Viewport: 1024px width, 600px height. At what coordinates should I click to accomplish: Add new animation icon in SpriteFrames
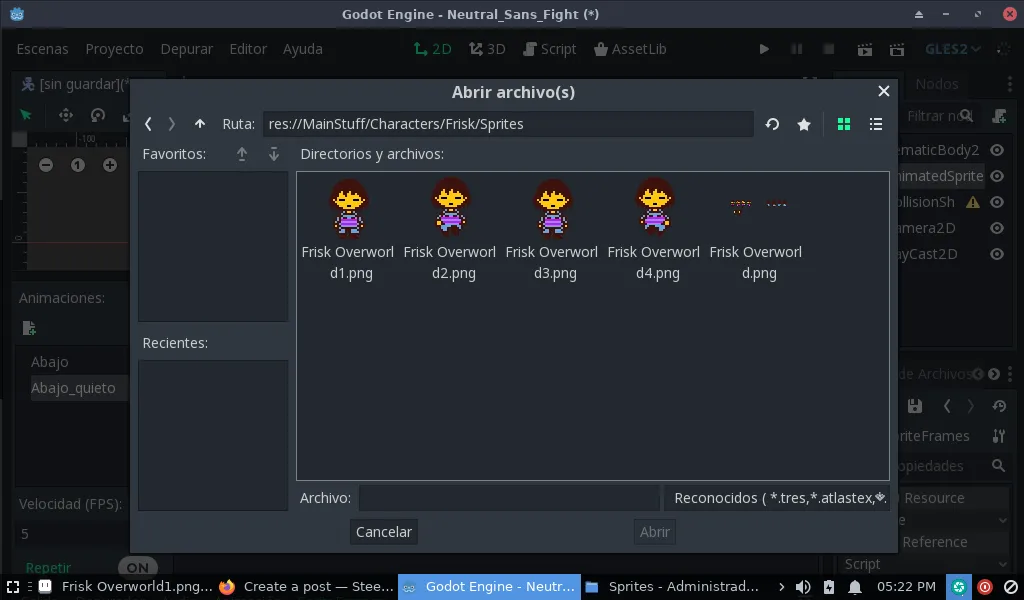[29, 328]
